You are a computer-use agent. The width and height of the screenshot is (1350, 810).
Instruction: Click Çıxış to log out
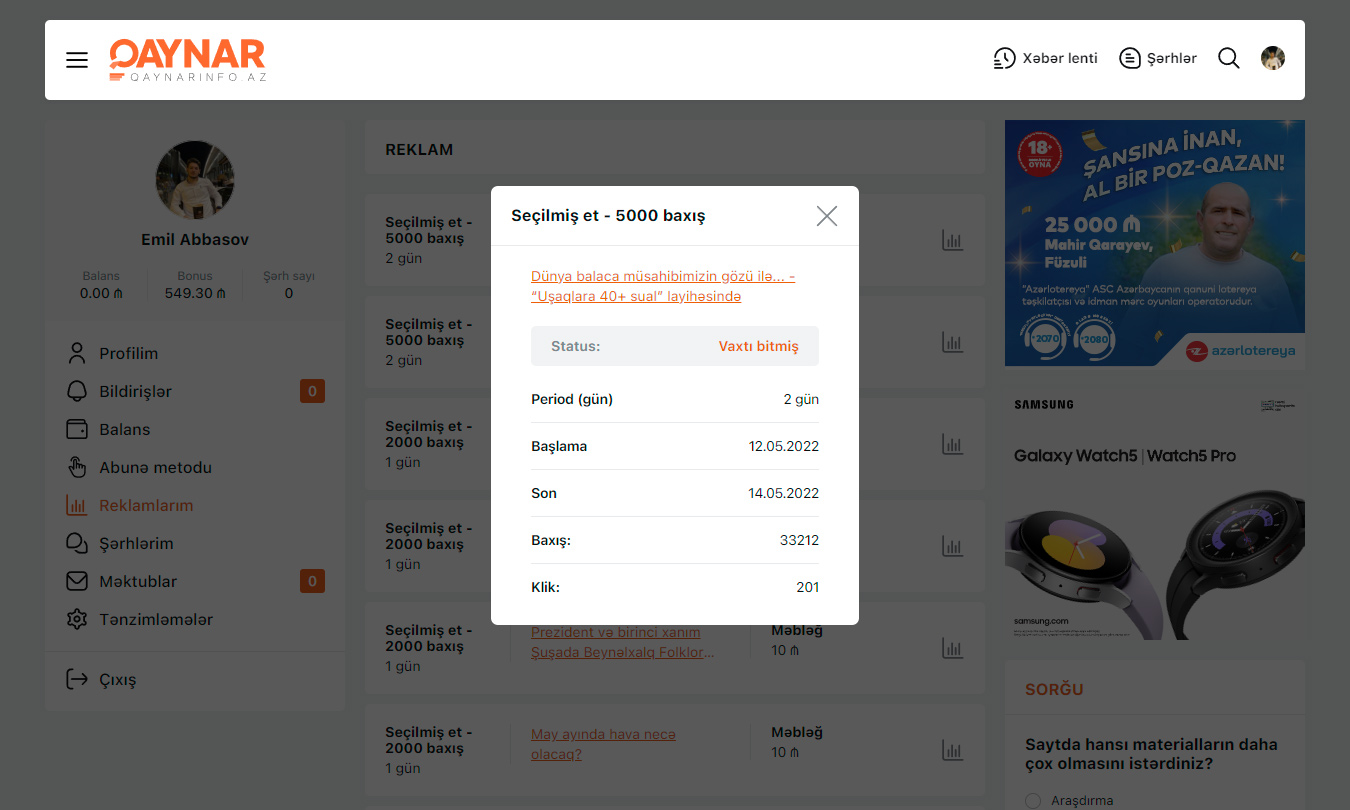click(x=117, y=679)
